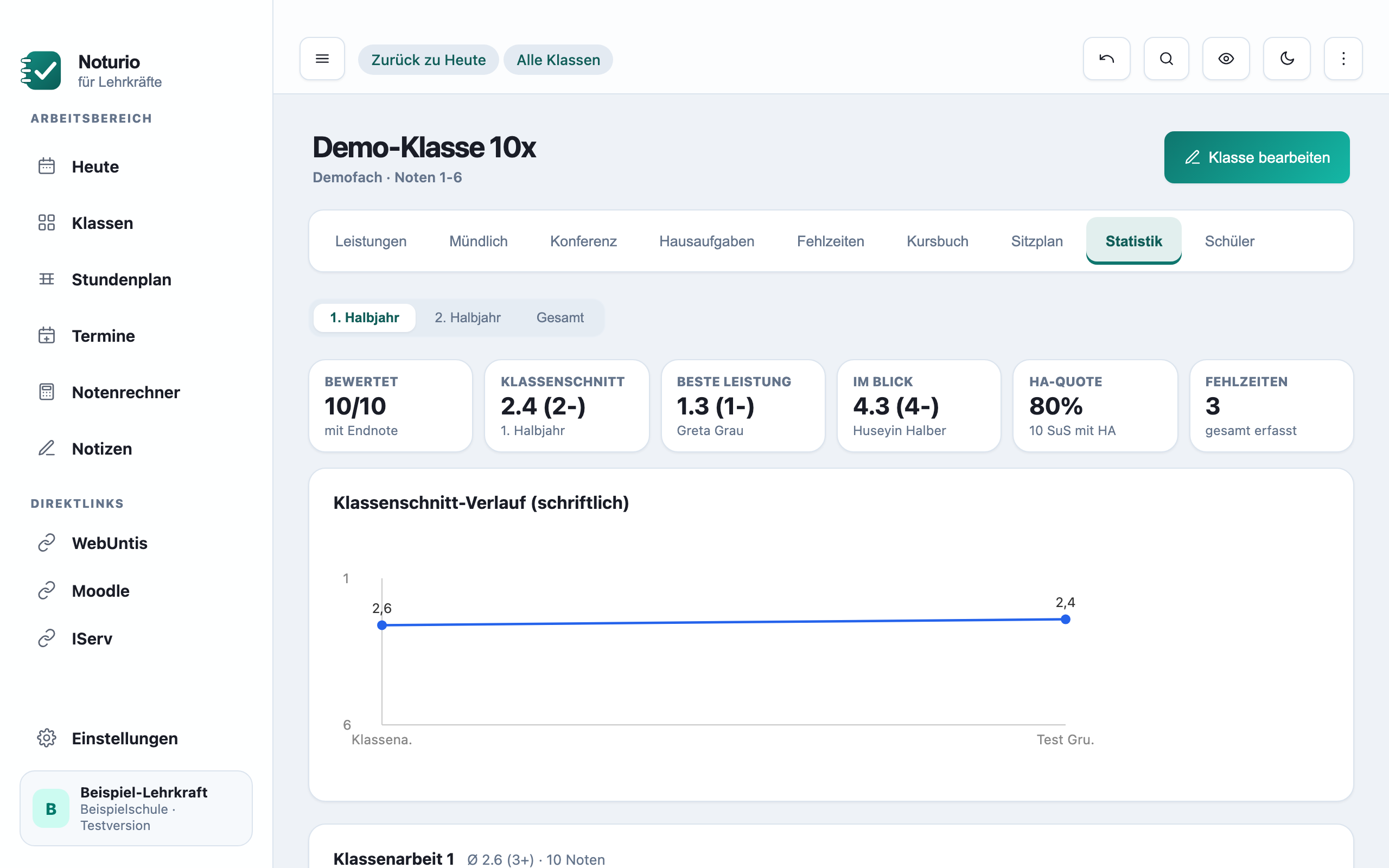Click the Klassen grid icon
This screenshot has width=1389, height=868.
[x=47, y=223]
